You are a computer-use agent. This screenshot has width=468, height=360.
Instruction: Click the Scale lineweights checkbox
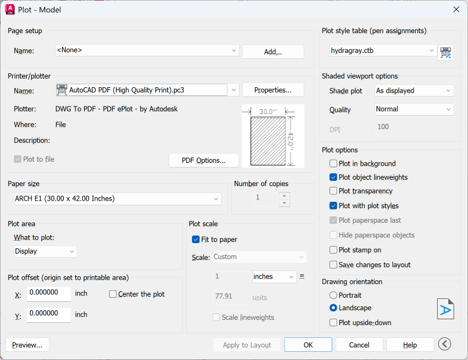216,317
